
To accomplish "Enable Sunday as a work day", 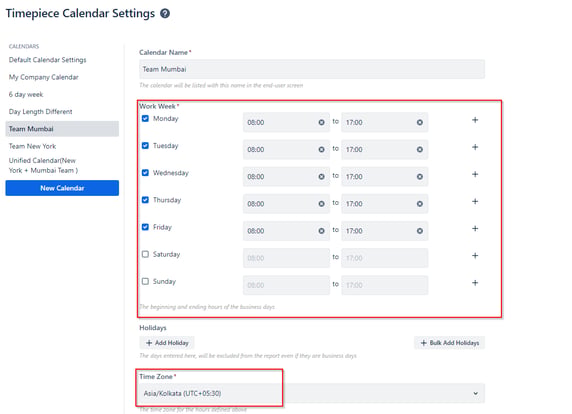I will click(x=145, y=281).
